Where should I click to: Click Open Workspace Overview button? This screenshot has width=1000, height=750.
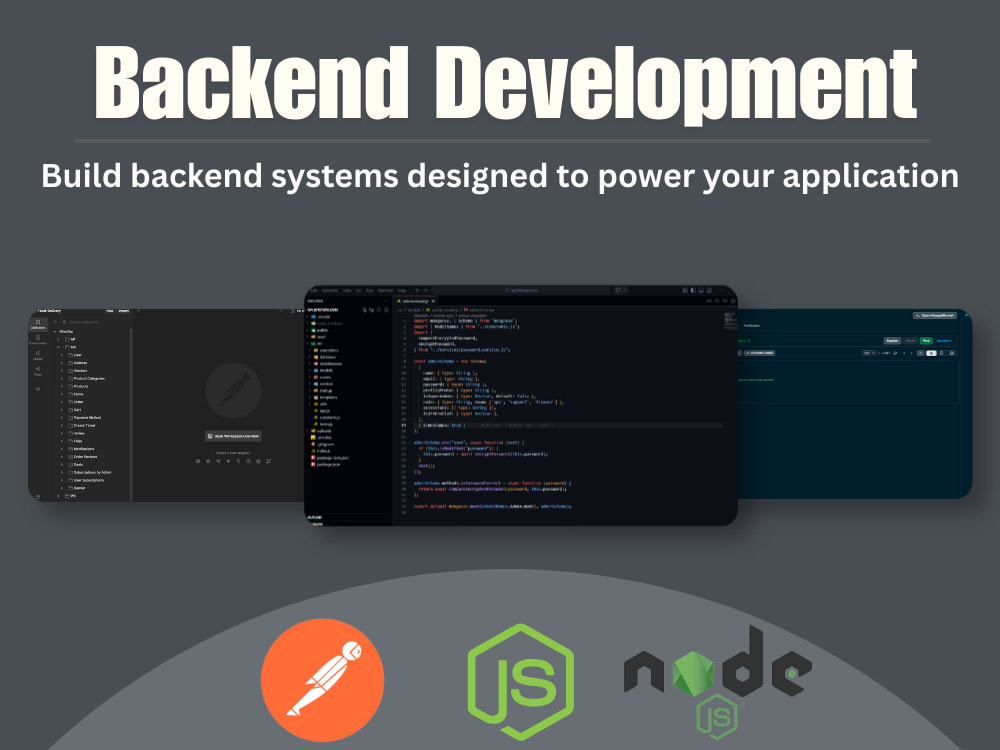coord(233,436)
